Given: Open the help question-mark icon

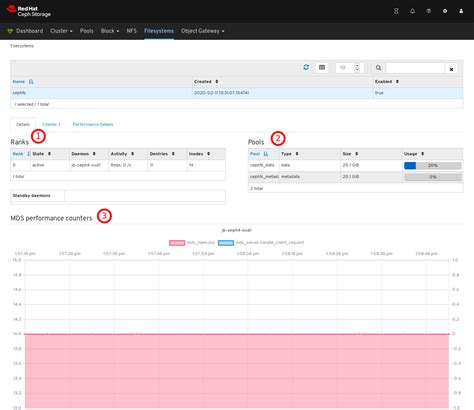Looking at the screenshot, I should coord(429,11).
